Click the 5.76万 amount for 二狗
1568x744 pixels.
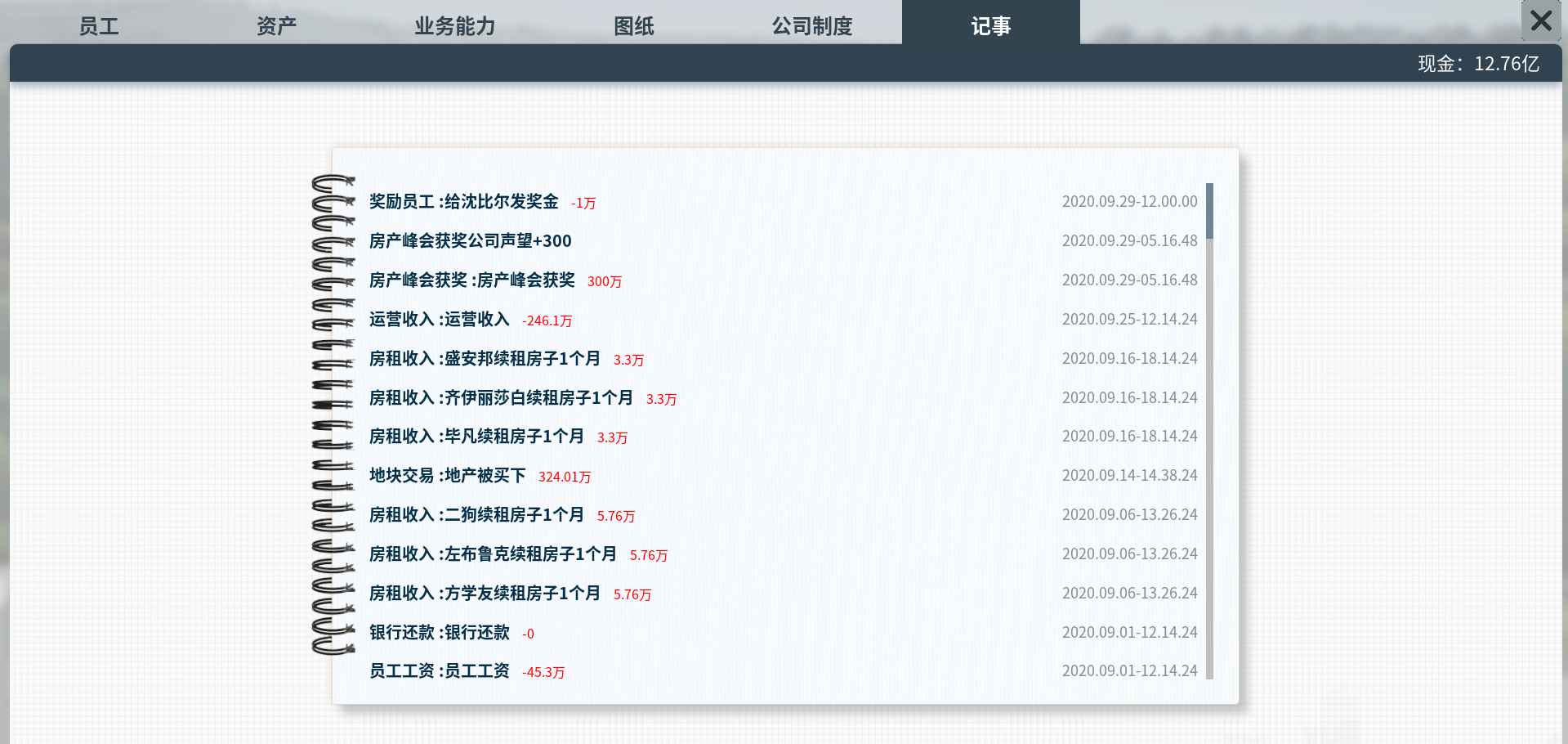pos(615,516)
